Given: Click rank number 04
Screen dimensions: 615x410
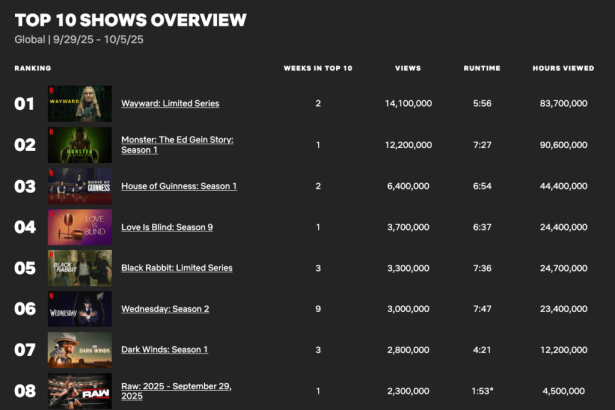Looking at the screenshot, I should pyautogui.click(x=25, y=227).
